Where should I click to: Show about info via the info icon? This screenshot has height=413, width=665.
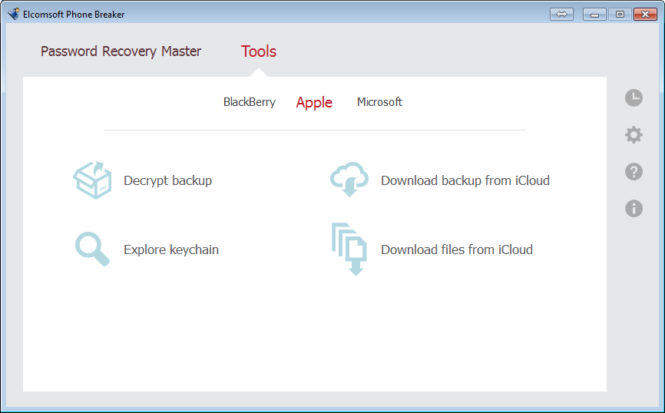(x=634, y=209)
